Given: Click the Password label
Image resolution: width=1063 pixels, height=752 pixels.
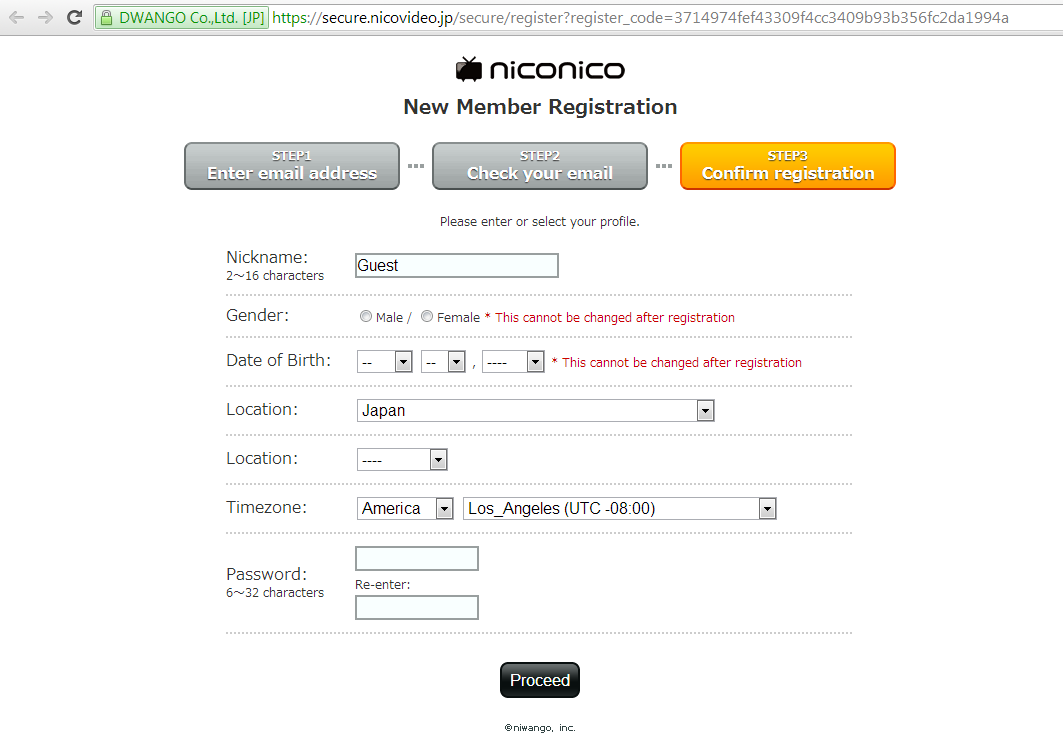Looking at the screenshot, I should (266, 574).
